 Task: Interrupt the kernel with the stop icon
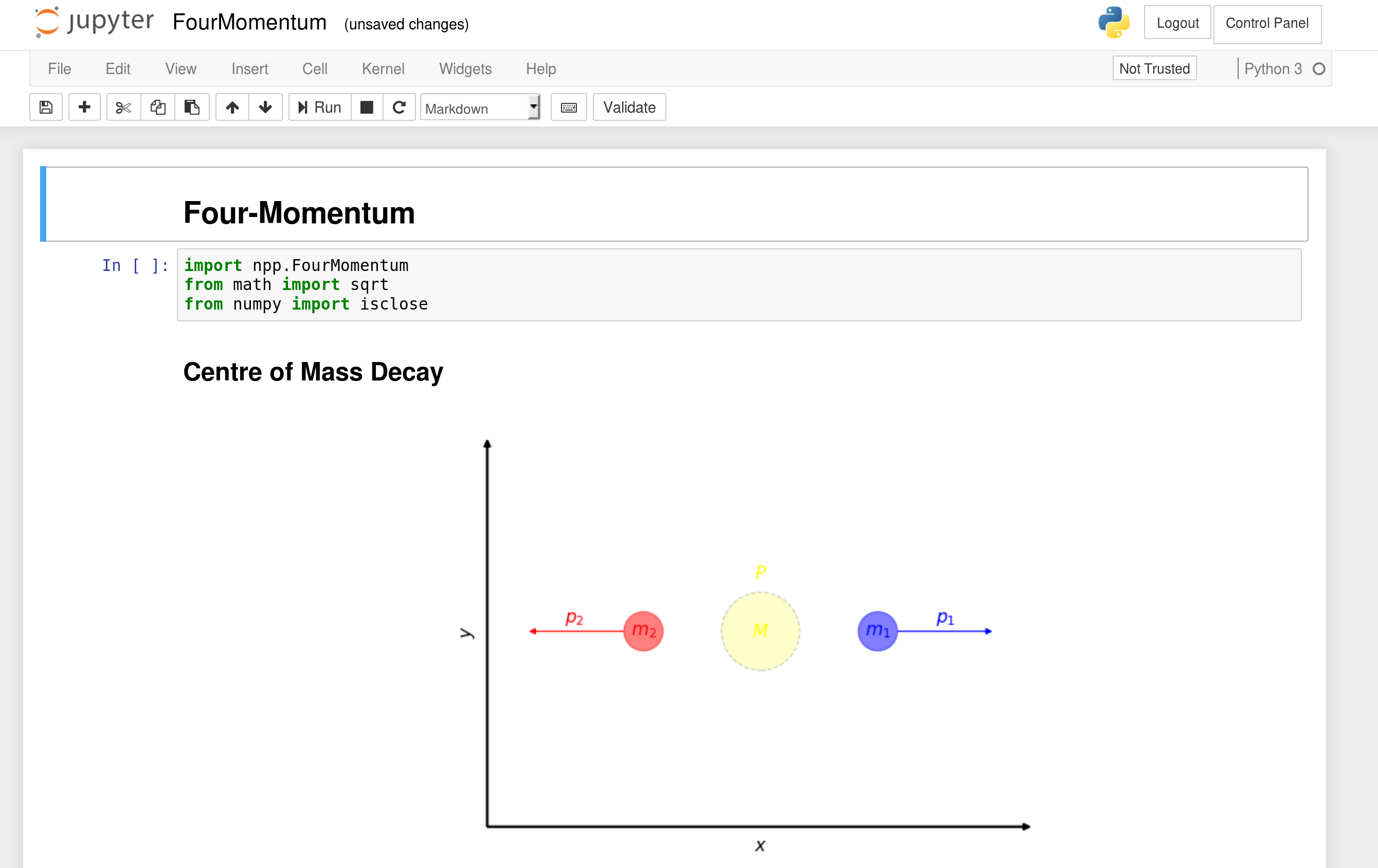pos(367,107)
